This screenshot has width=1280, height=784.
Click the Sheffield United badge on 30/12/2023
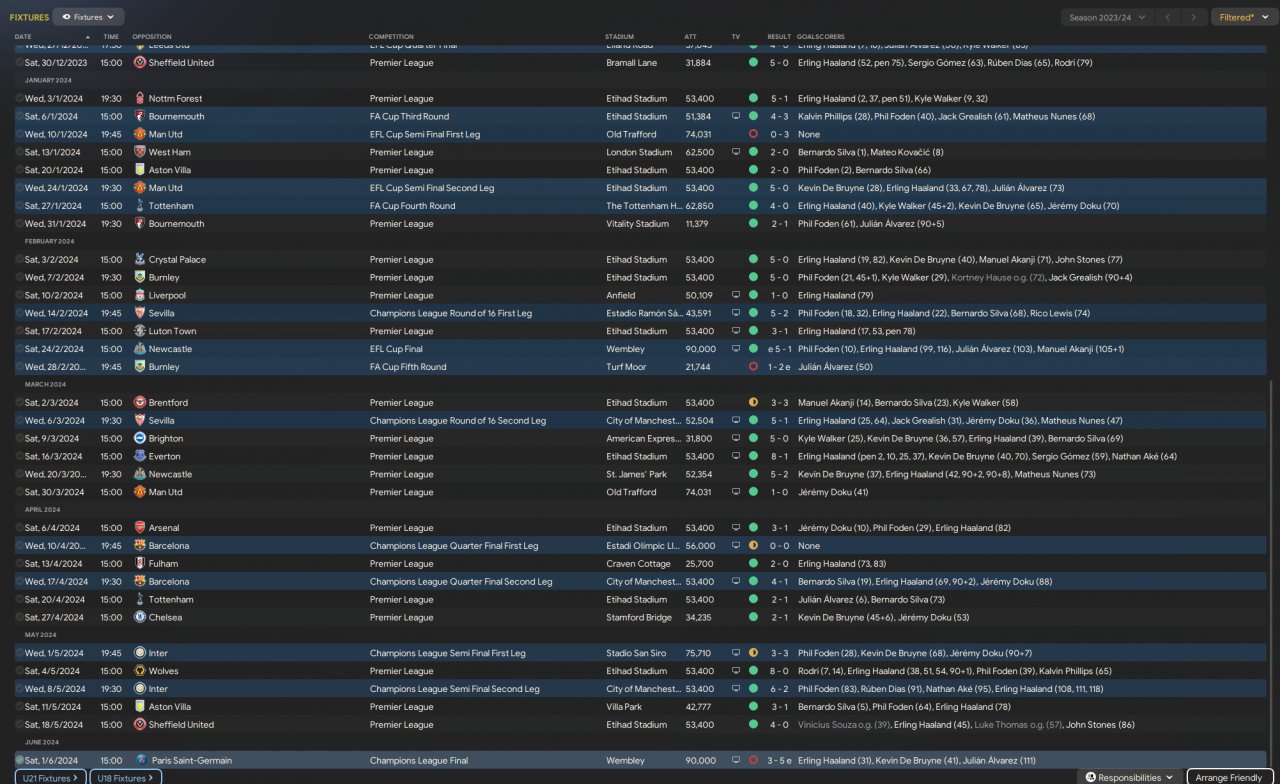point(140,63)
